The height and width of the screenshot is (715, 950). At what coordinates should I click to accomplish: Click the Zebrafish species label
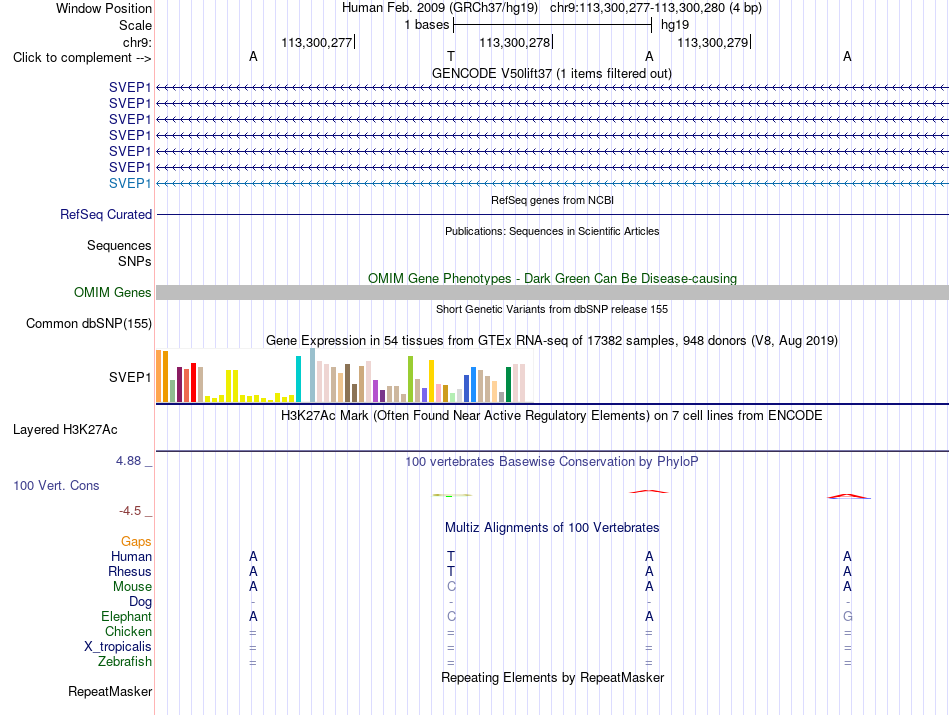click(125, 662)
